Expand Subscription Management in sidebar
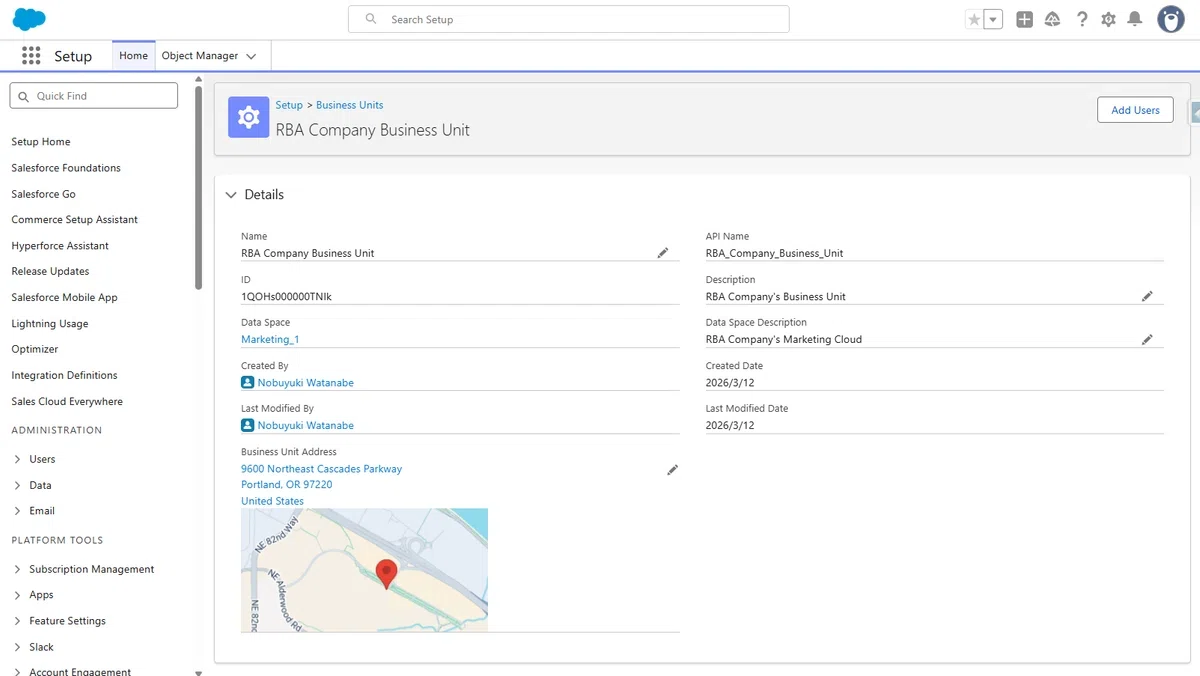Screen dimensions: 1200x676 pos(18,569)
